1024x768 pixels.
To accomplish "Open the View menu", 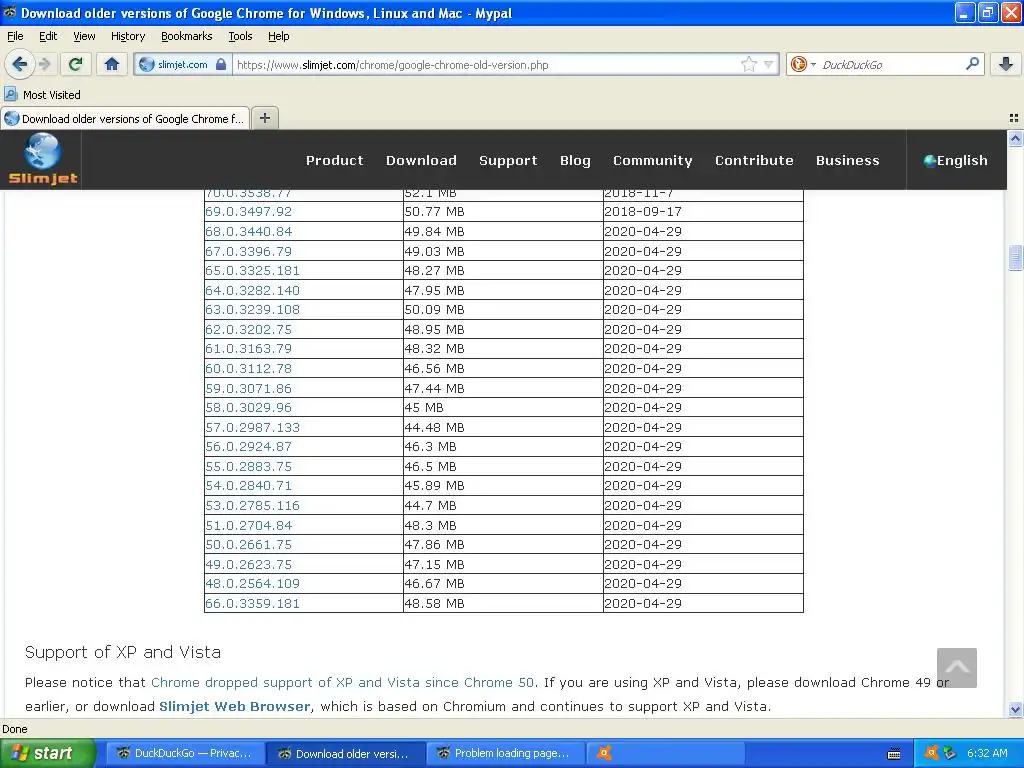I will [x=84, y=36].
